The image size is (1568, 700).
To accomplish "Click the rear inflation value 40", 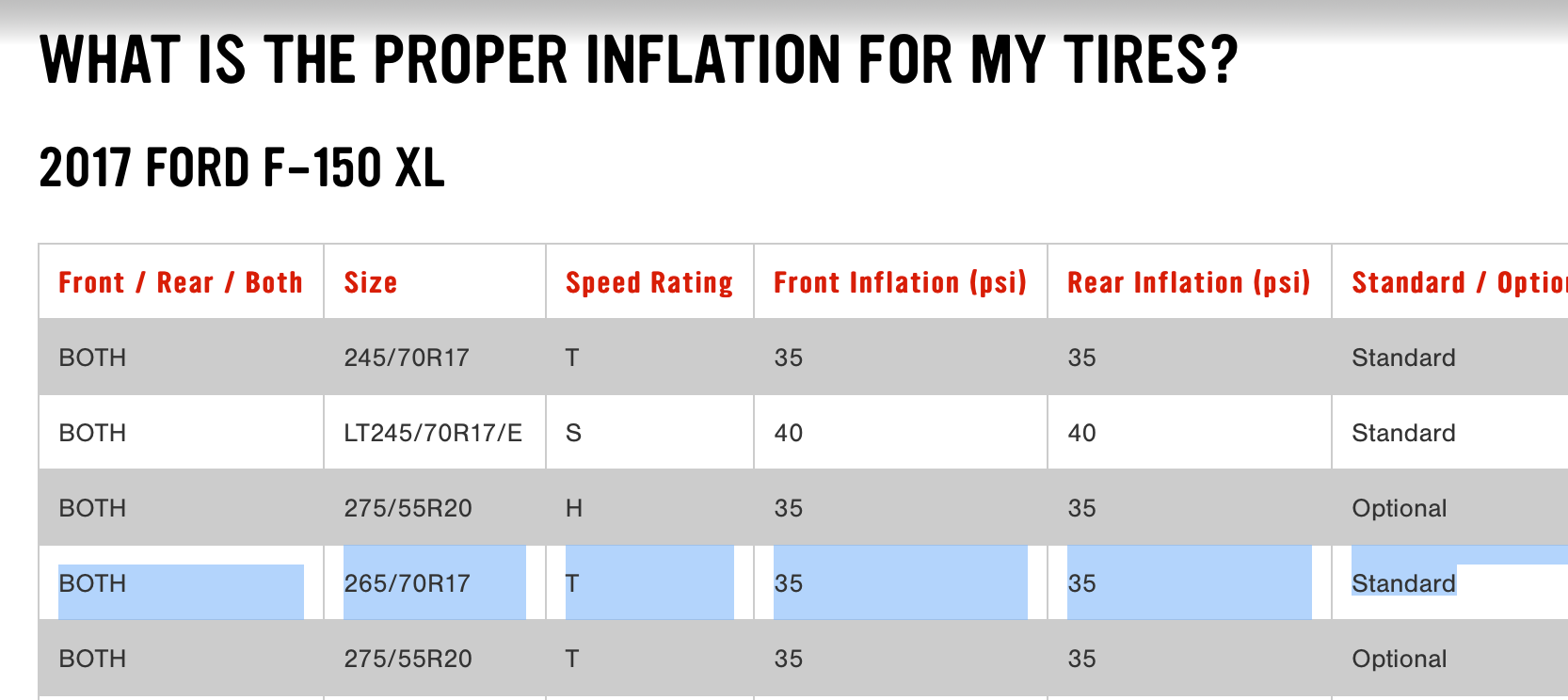I will tap(1081, 433).
